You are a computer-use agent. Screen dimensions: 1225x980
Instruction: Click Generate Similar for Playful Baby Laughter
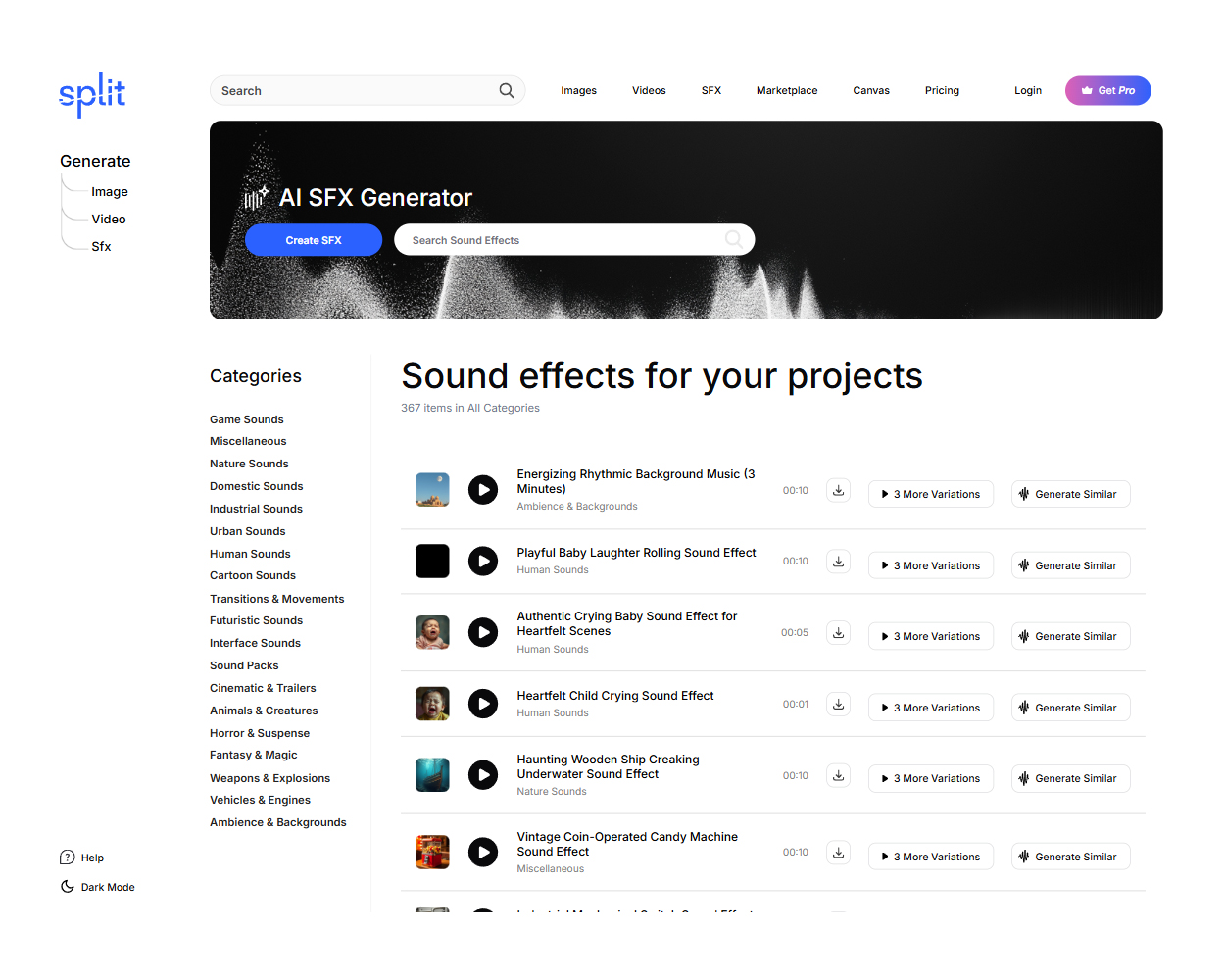point(1070,565)
